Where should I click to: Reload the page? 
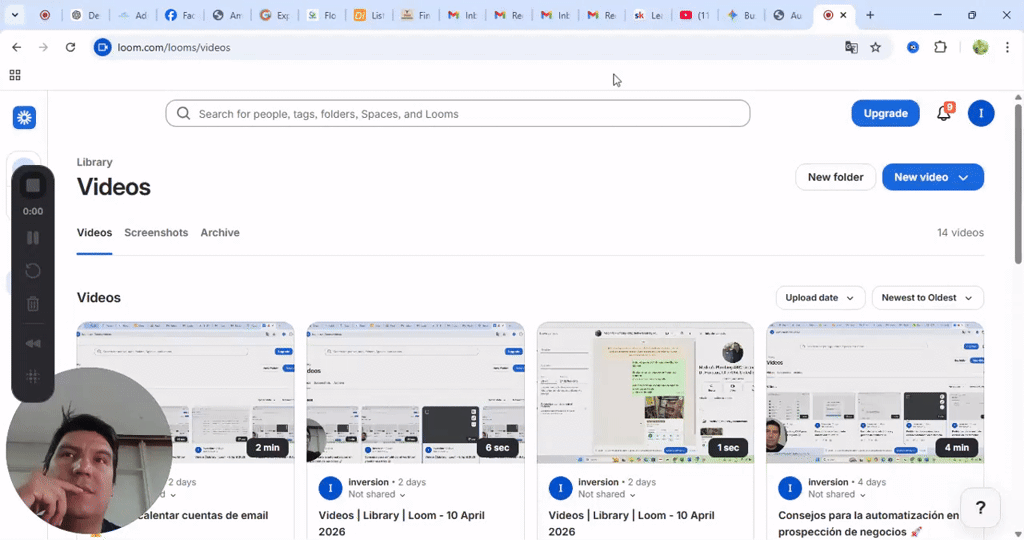(71, 47)
